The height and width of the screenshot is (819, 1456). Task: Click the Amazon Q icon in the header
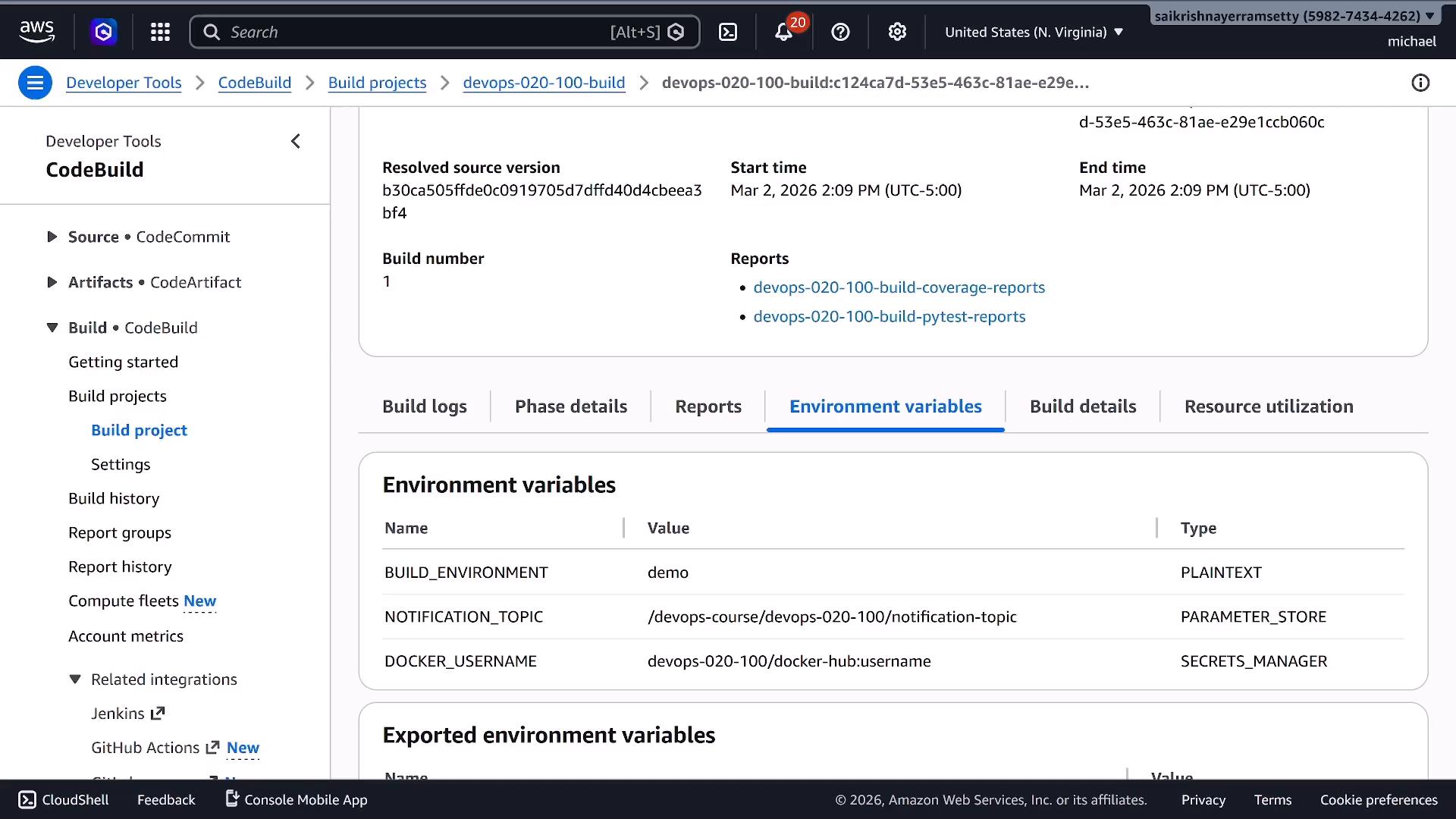click(103, 32)
